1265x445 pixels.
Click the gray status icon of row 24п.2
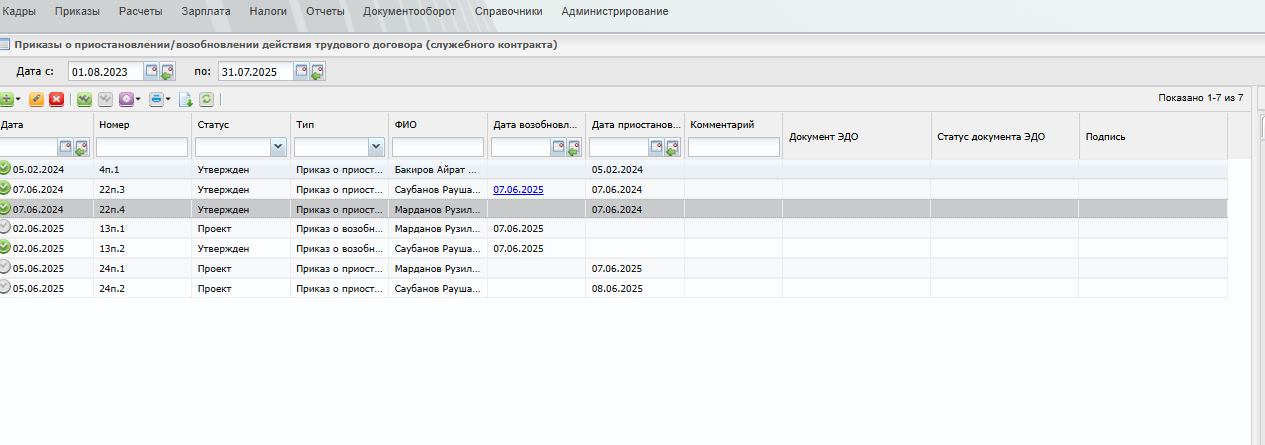5,287
